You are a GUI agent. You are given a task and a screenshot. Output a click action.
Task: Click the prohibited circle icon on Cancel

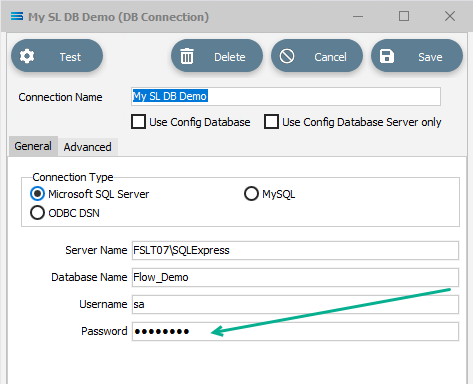[x=287, y=56]
